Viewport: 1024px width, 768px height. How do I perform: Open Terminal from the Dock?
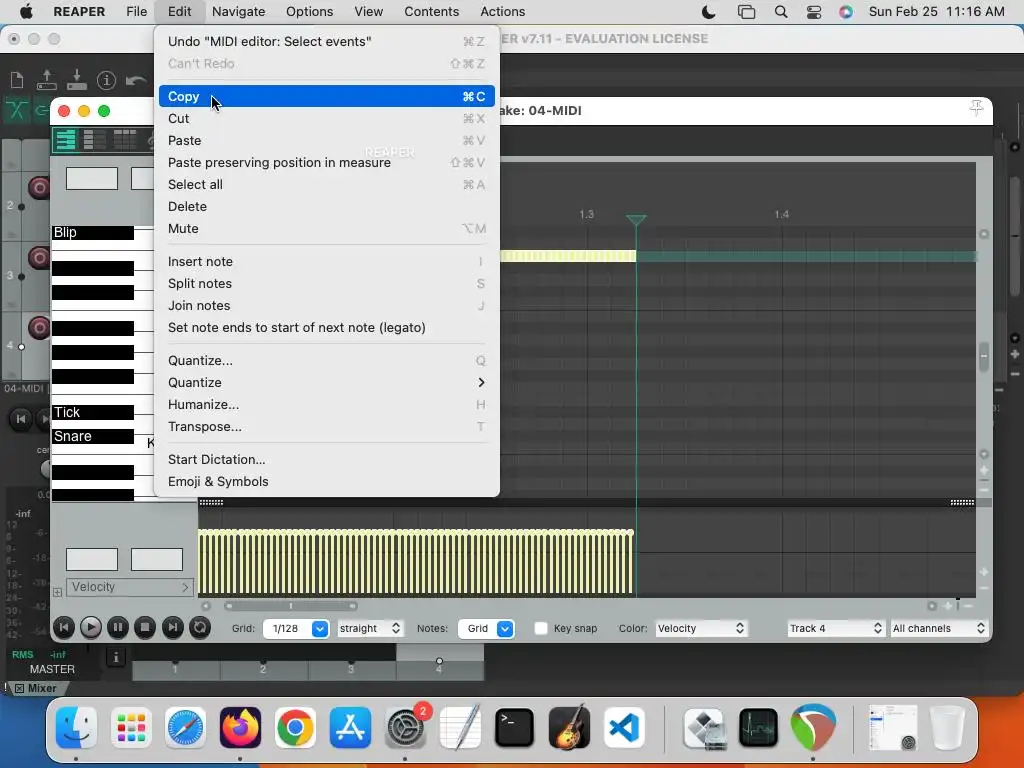(514, 727)
